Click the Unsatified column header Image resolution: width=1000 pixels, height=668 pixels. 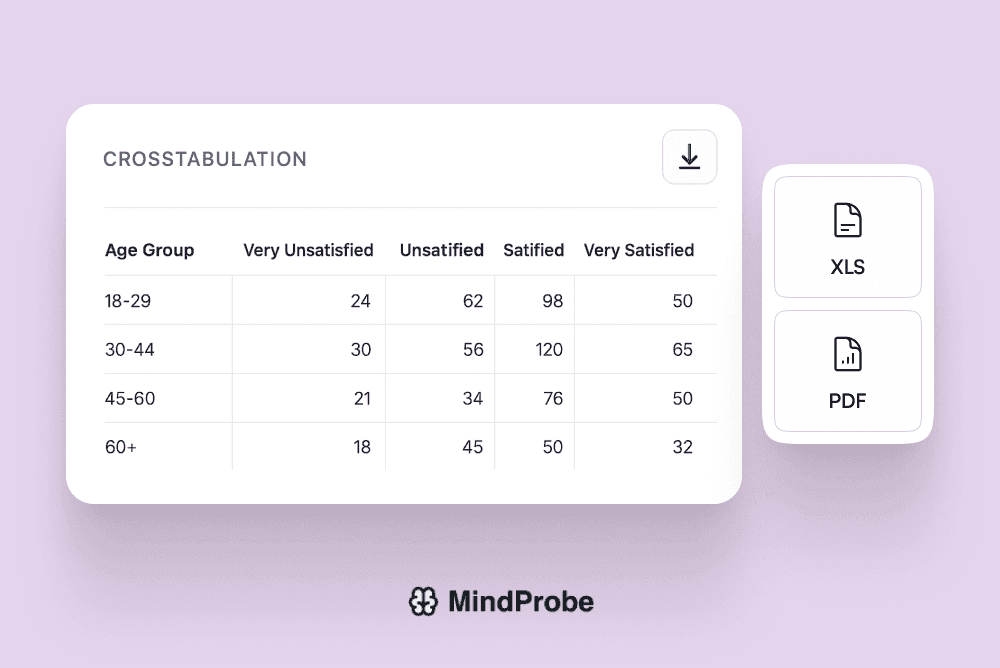click(441, 250)
